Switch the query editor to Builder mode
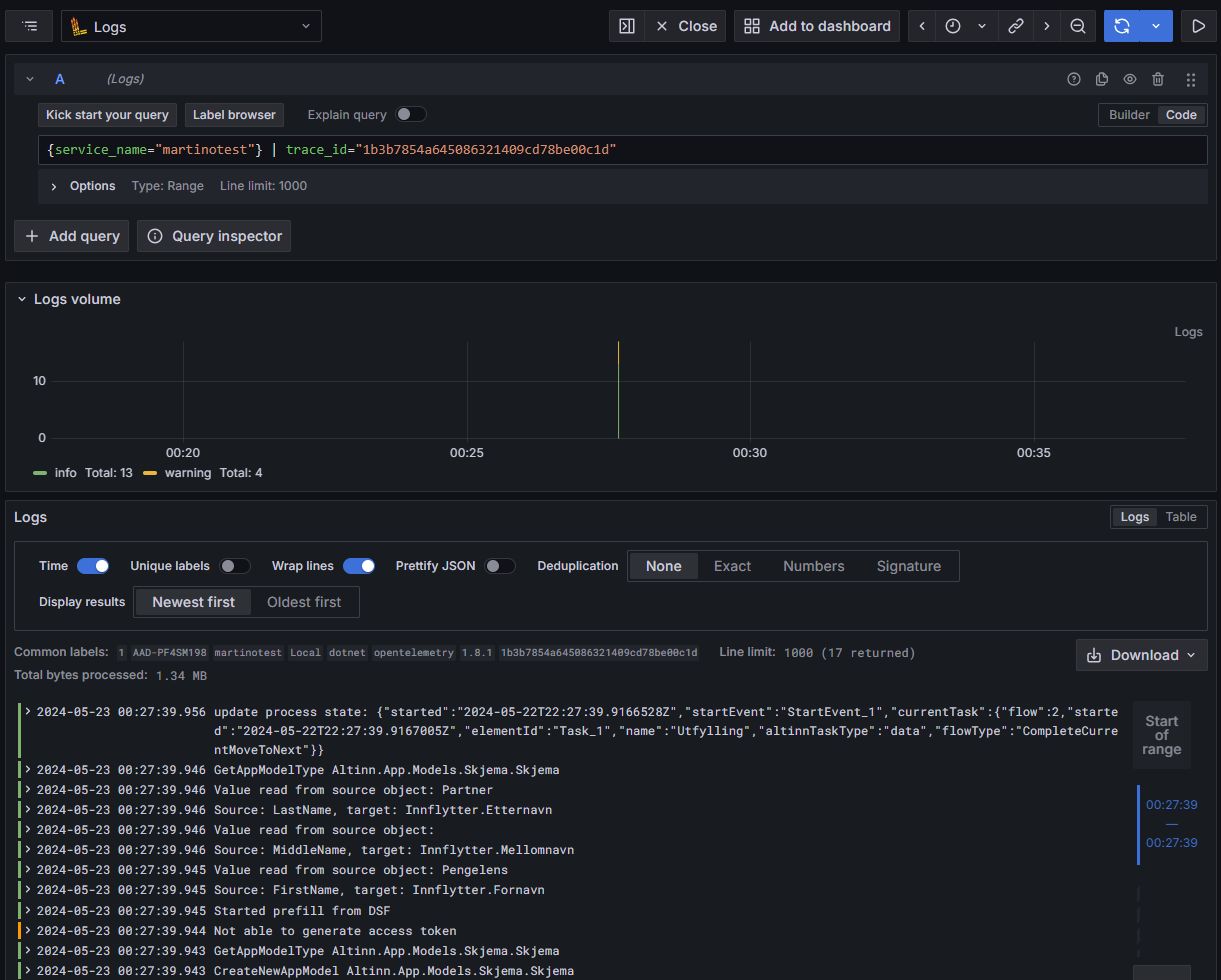 click(x=1129, y=115)
